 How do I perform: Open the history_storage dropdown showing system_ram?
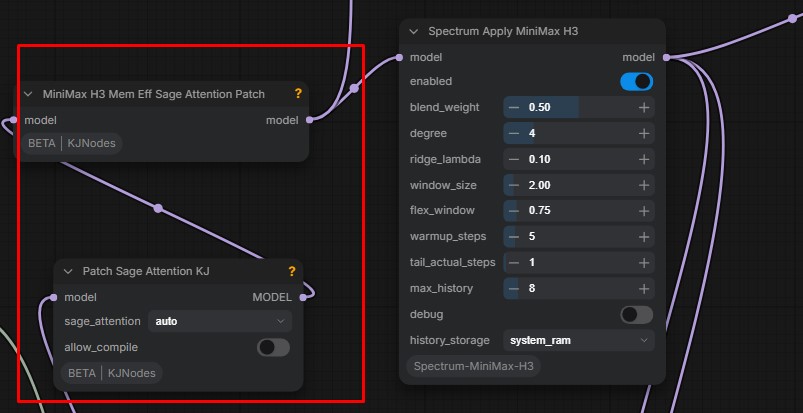coord(579,340)
